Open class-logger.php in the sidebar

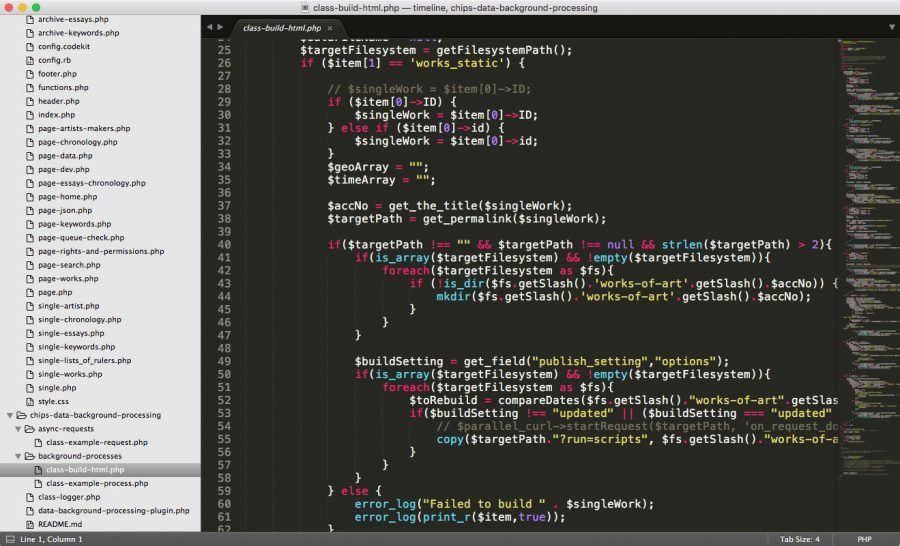click(68, 497)
